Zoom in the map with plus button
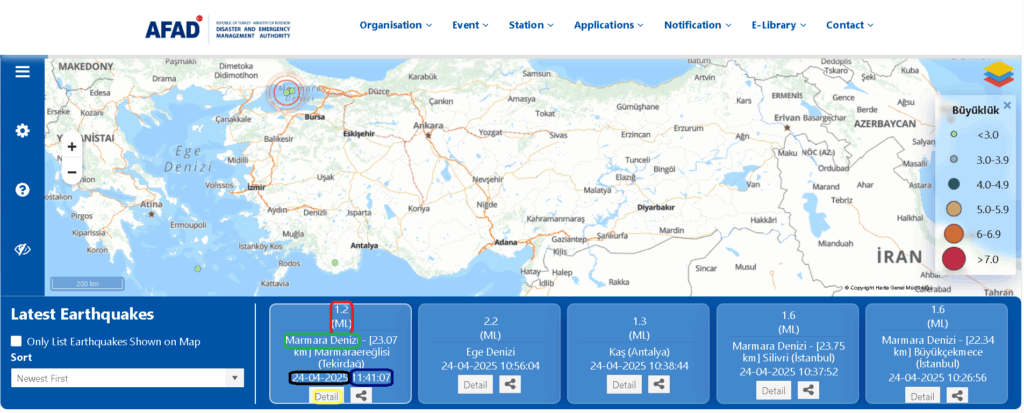1024x413 pixels. point(72,147)
